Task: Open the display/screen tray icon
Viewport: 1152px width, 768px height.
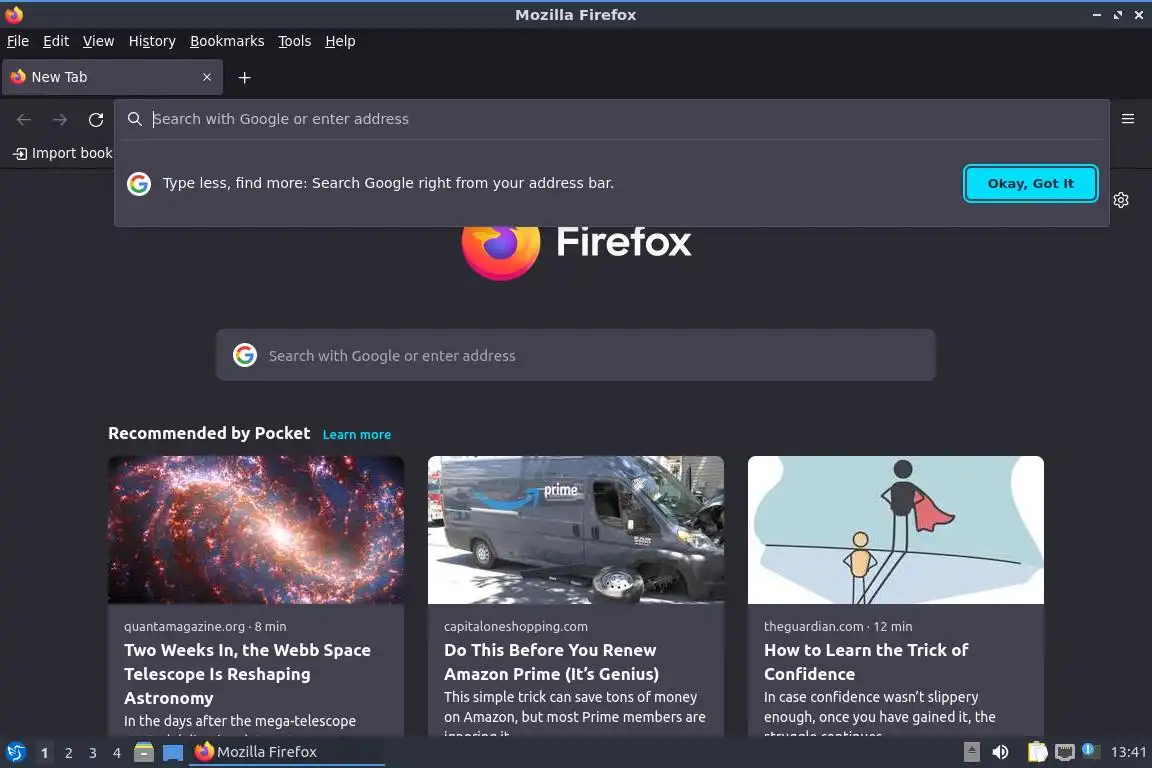Action: (1065, 752)
